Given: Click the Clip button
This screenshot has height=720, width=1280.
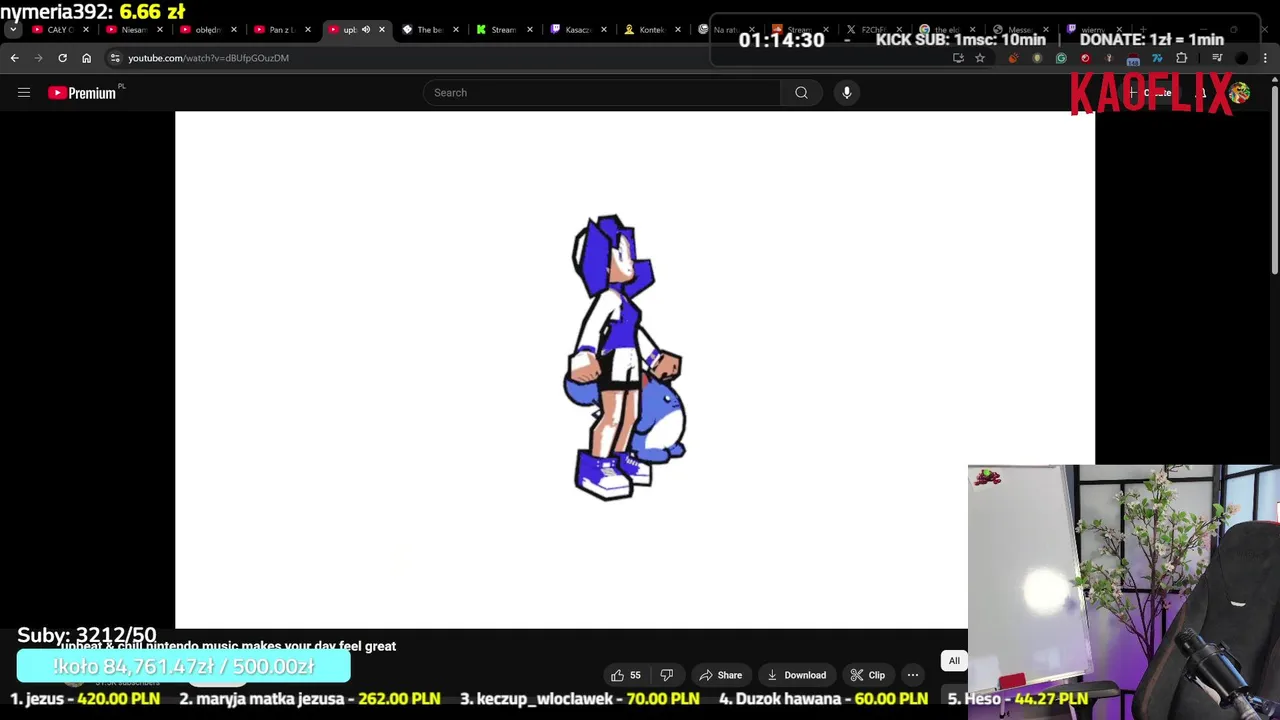Looking at the screenshot, I should click(x=868, y=675).
